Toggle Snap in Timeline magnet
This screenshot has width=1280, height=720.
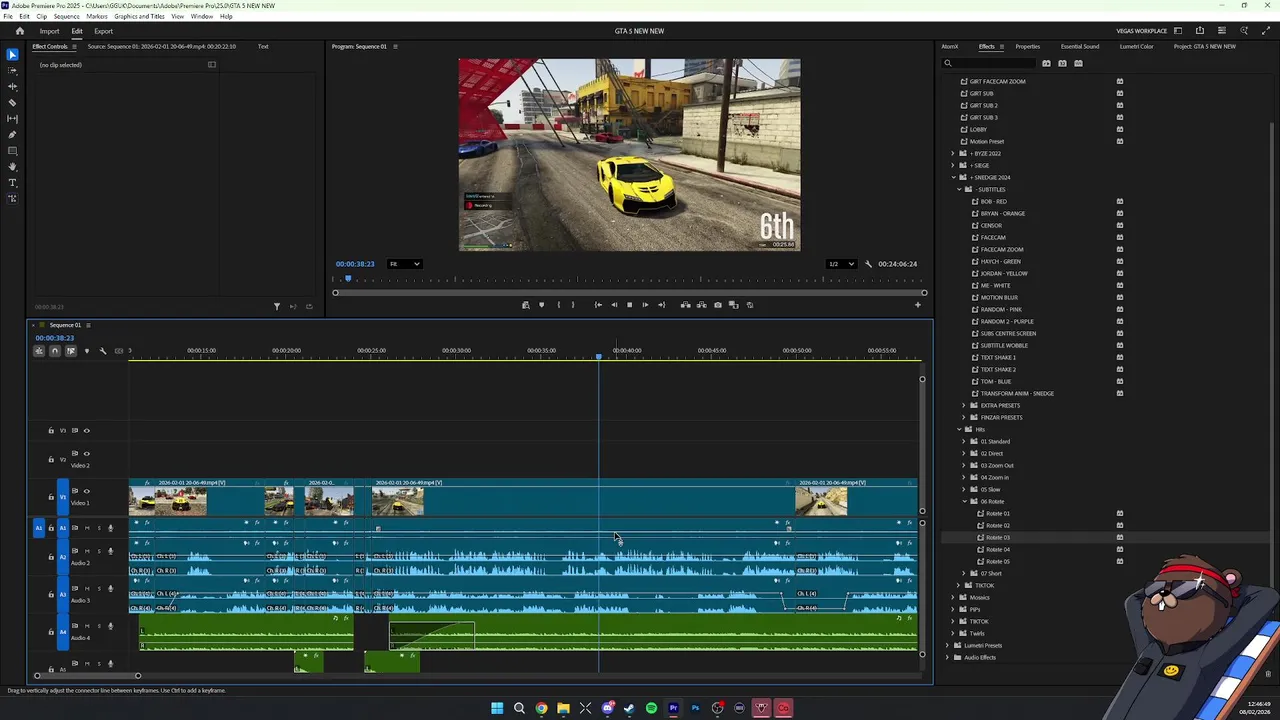(55, 351)
